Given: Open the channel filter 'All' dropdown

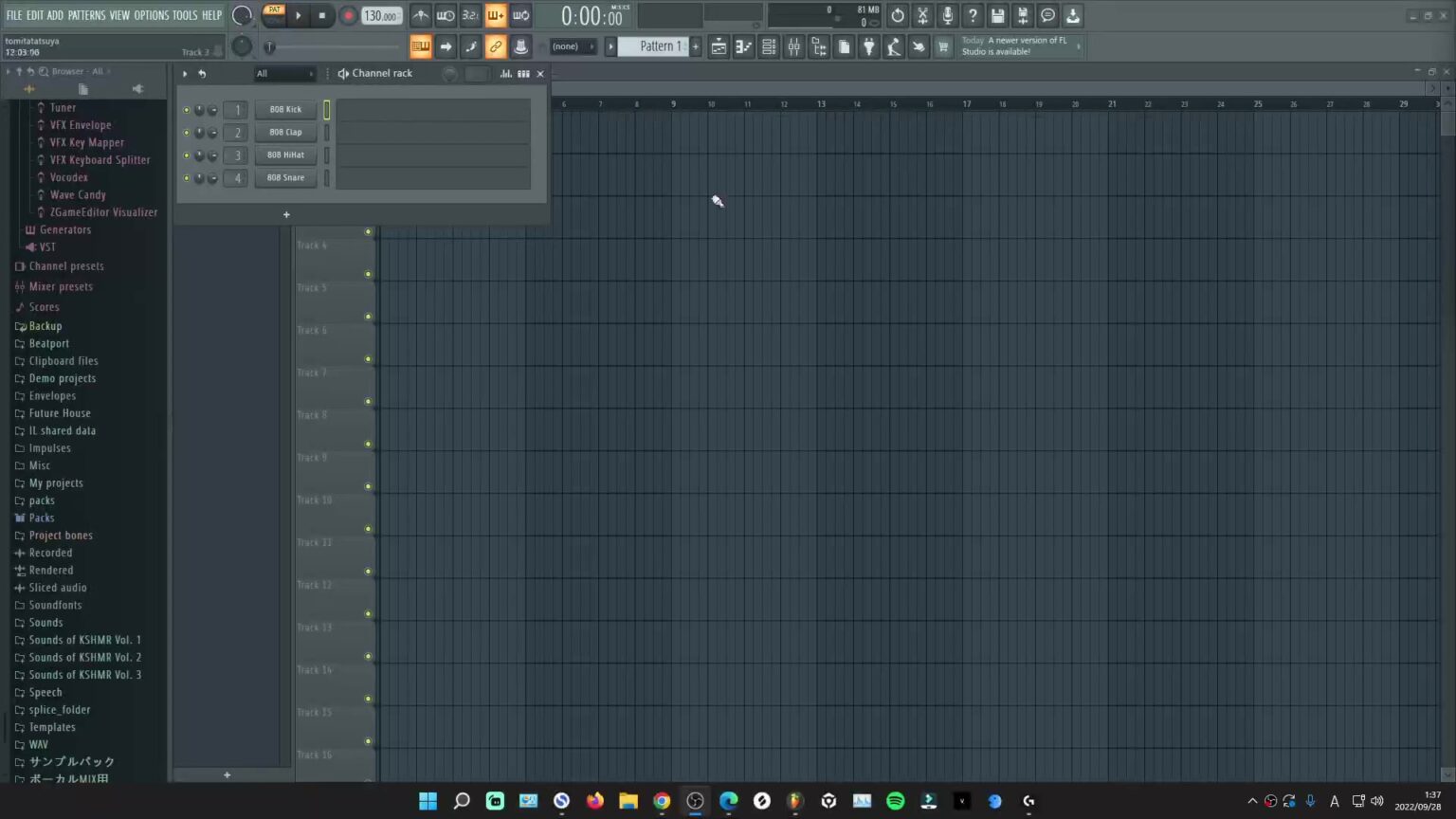Looking at the screenshot, I should pyautogui.click(x=284, y=73).
